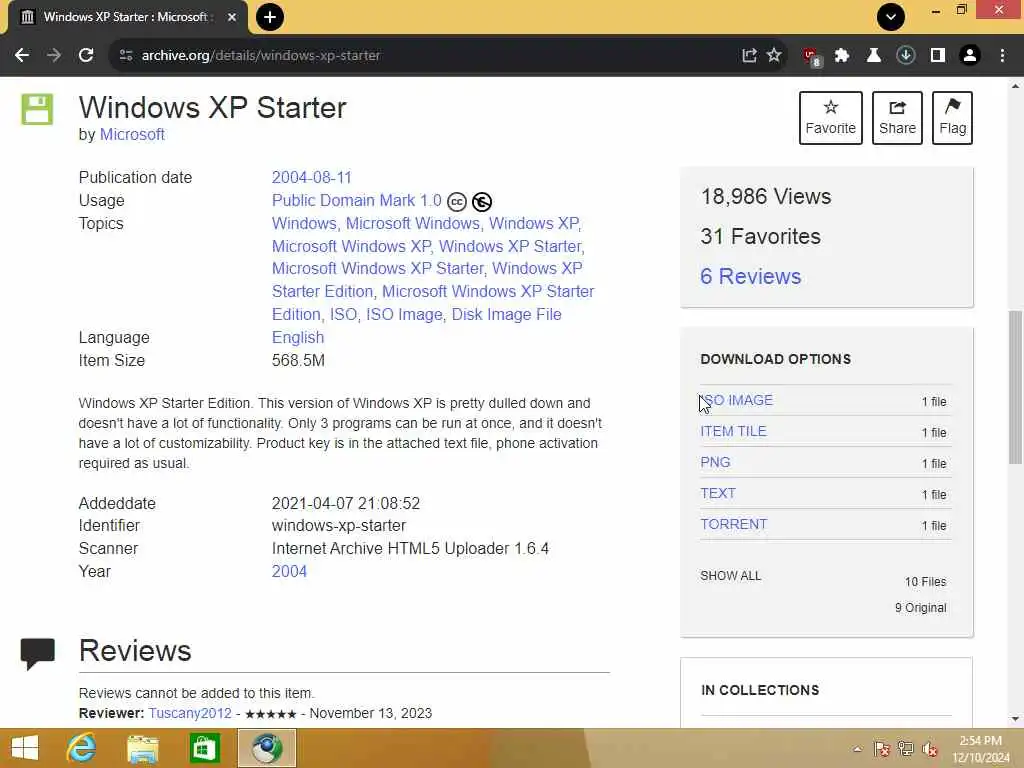
Task: Download the ITEM TILE file
Action: (x=733, y=431)
